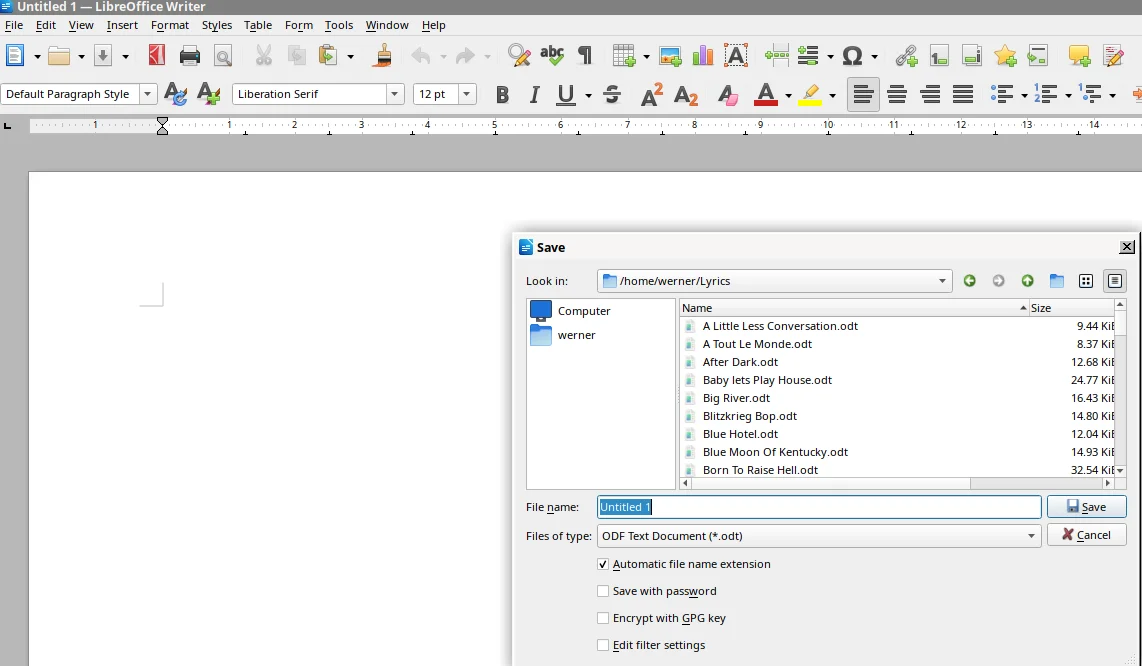Click the Save document toolbar icon
Screen dimensions: 1142x666
point(103,55)
